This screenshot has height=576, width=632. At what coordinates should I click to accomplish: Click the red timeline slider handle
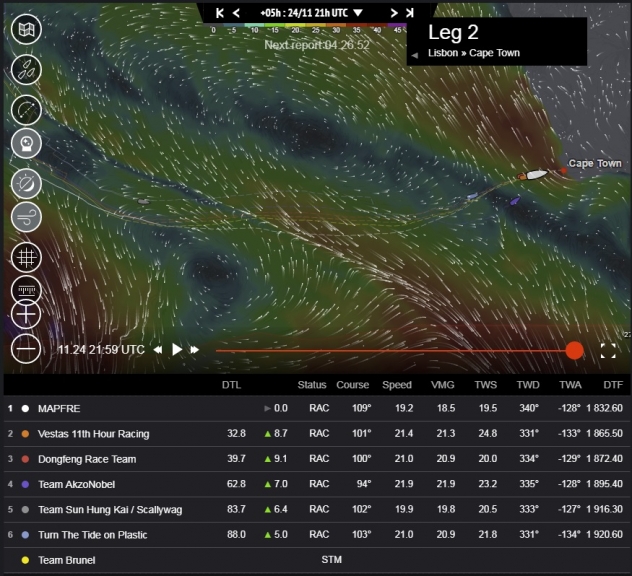[574, 350]
